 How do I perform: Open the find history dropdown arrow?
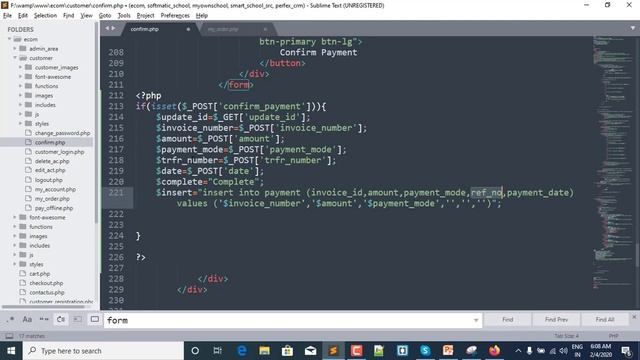click(x=476, y=320)
